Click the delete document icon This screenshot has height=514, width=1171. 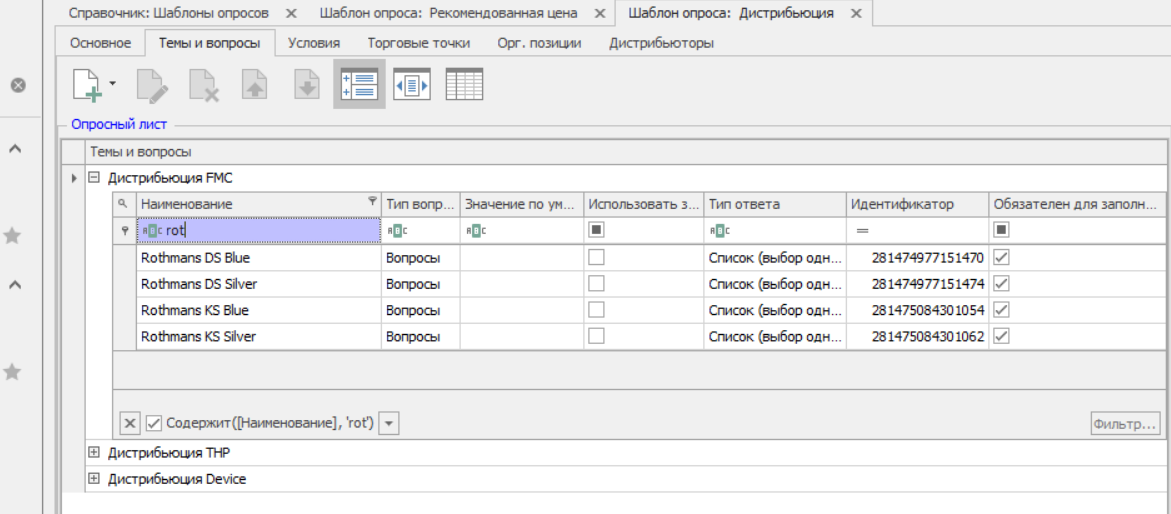tap(204, 84)
